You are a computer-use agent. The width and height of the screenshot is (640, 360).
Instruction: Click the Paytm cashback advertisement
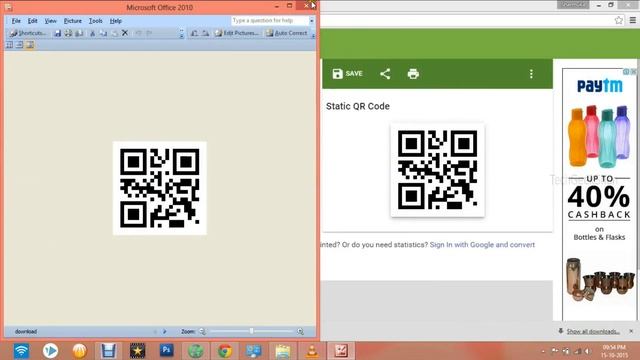tap(599, 194)
